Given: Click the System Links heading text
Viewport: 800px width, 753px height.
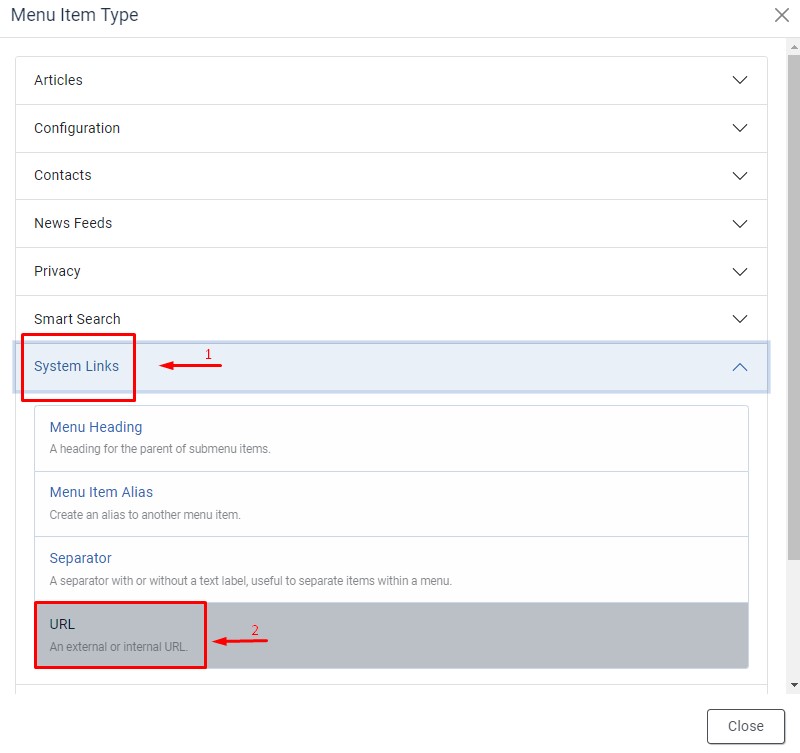Looking at the screenshot, I should (76, 366).
